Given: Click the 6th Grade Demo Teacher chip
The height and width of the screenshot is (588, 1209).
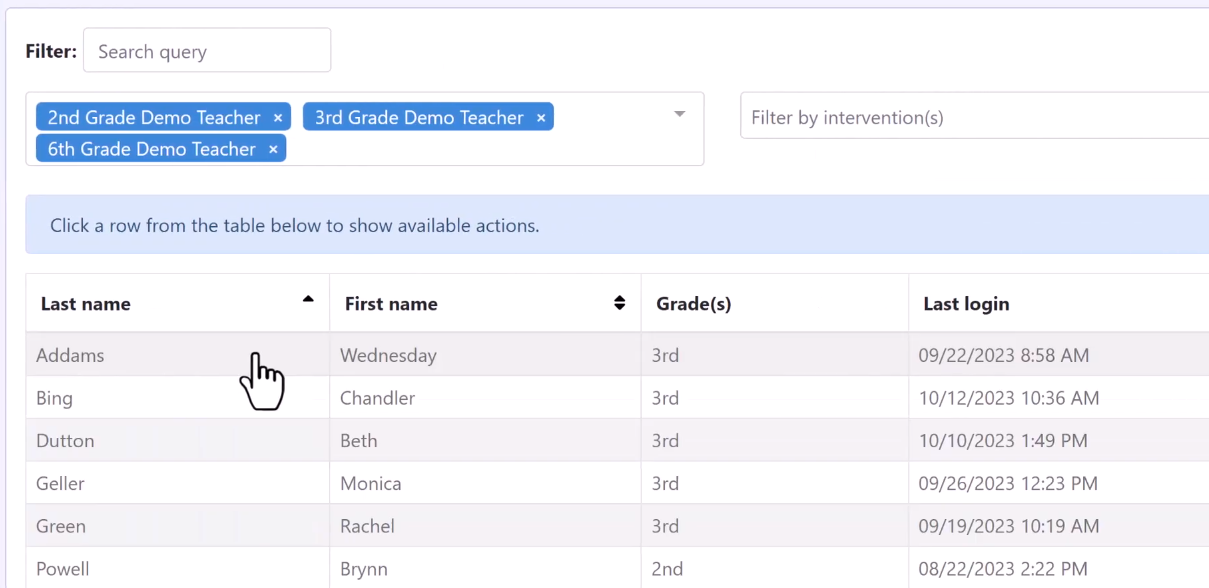Looking at the screenshot, I should click(x=152, y=149).
